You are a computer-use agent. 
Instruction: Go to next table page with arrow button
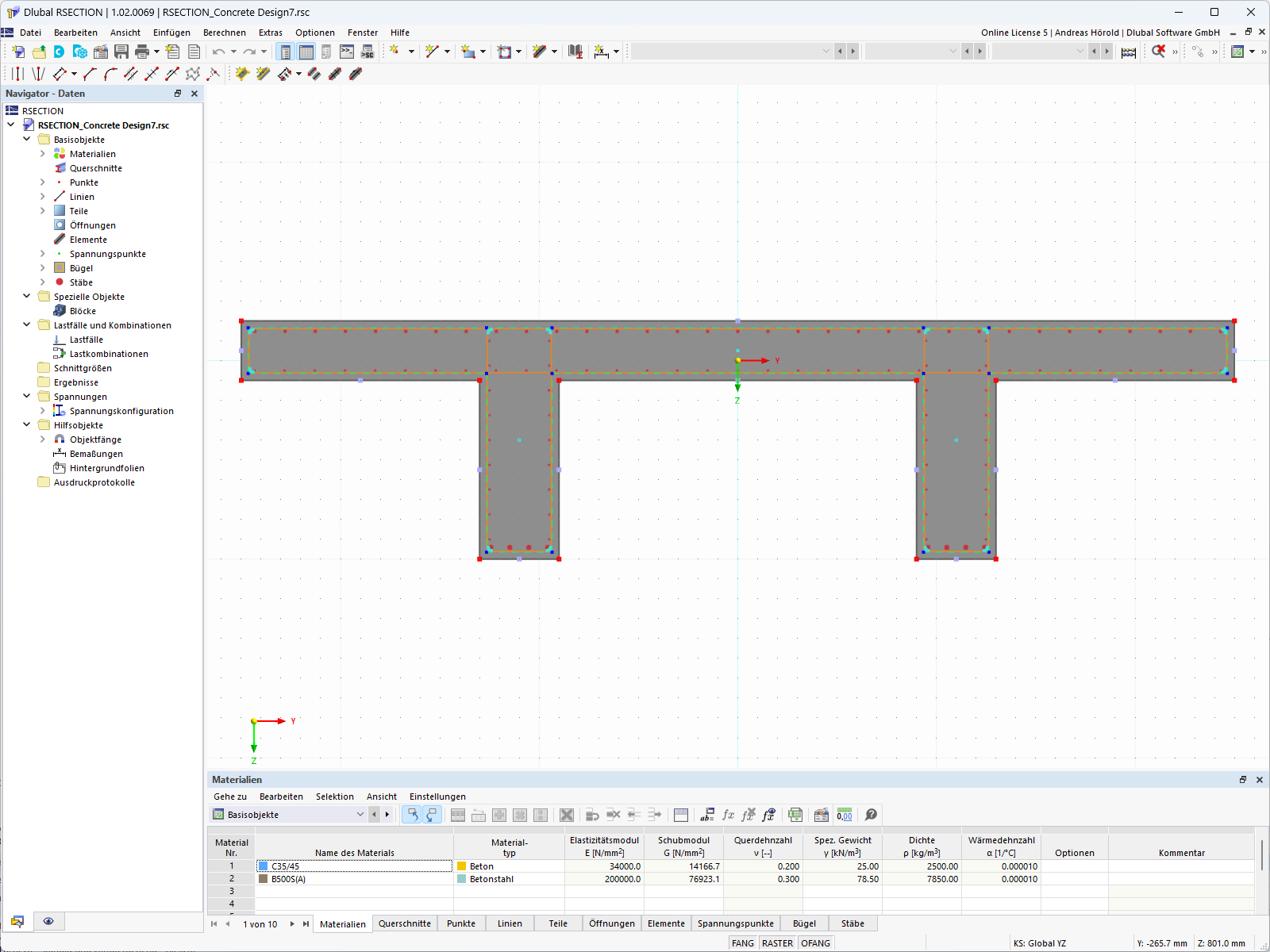point(292,923)
